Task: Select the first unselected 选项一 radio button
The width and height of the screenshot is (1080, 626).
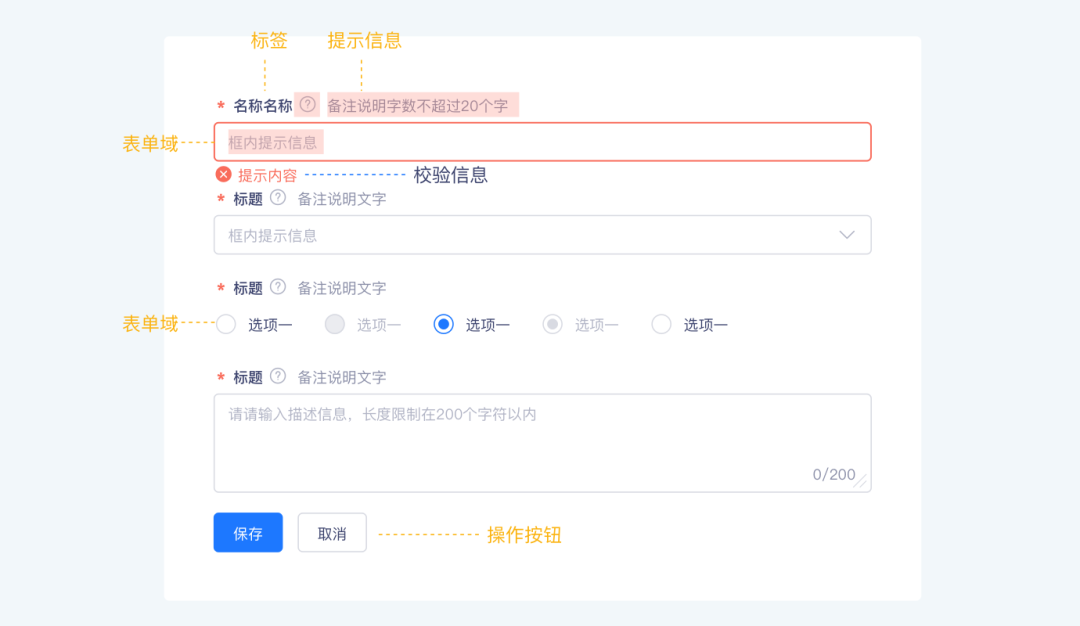Action: (227, 324)
